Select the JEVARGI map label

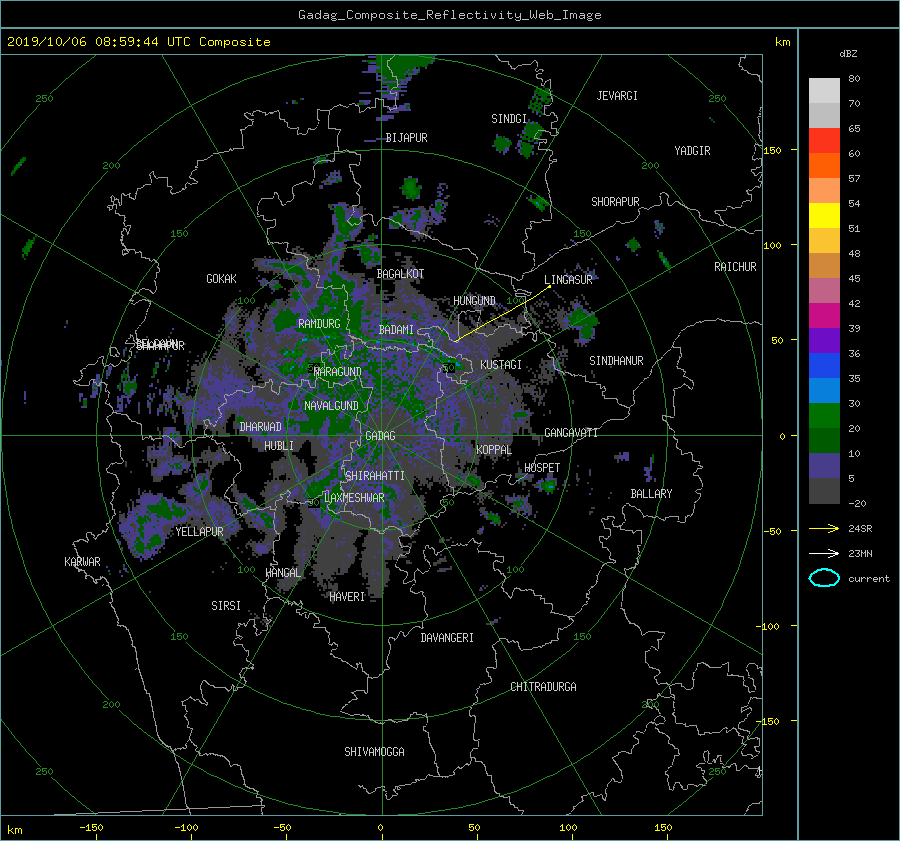617,96
